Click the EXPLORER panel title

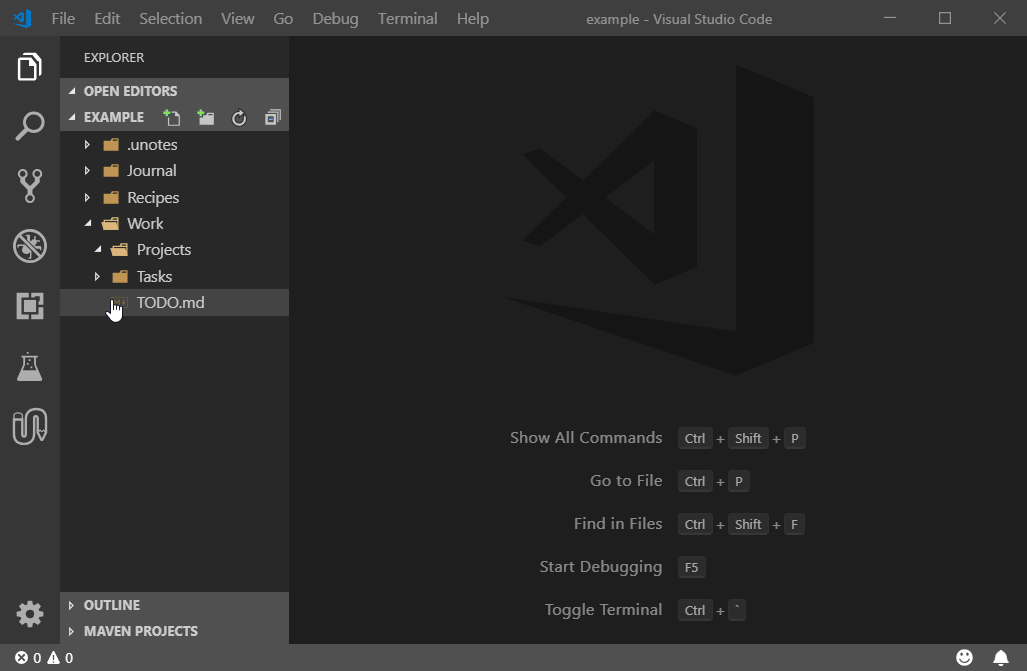tap(114, 58)
